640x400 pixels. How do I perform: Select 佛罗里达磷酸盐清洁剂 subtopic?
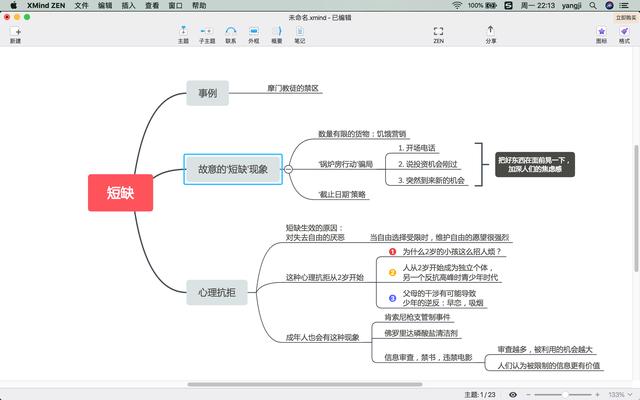421,333
